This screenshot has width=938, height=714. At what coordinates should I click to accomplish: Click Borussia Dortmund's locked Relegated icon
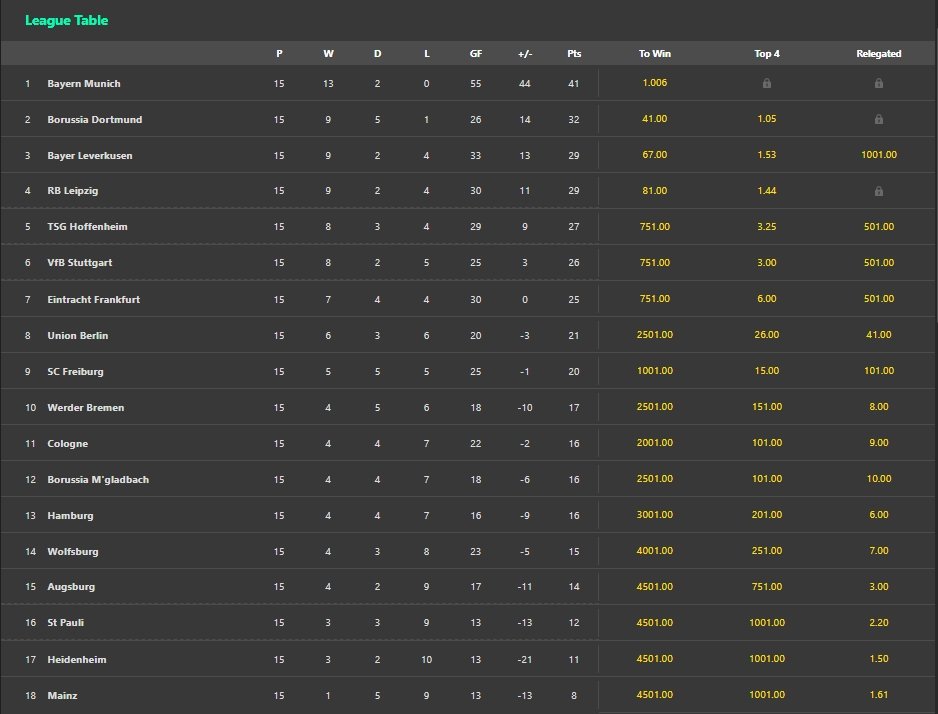(878, 120)
